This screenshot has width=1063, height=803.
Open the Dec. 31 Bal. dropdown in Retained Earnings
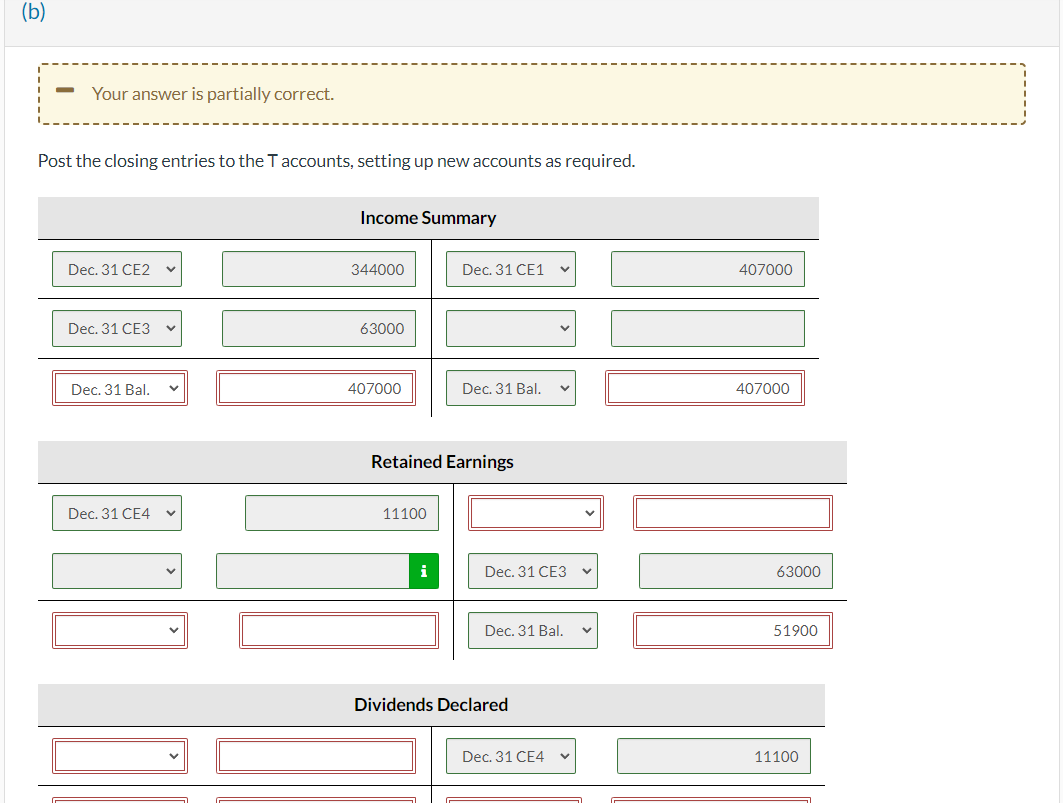point(532,630)
